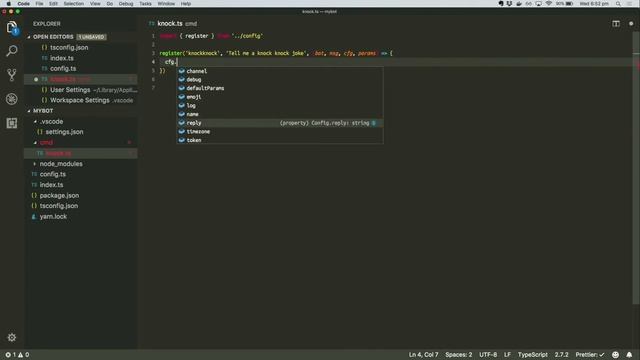Viewport: 640px width, 360px height.
Task: Open the Selection menu
Action: (x=73, y=4)
